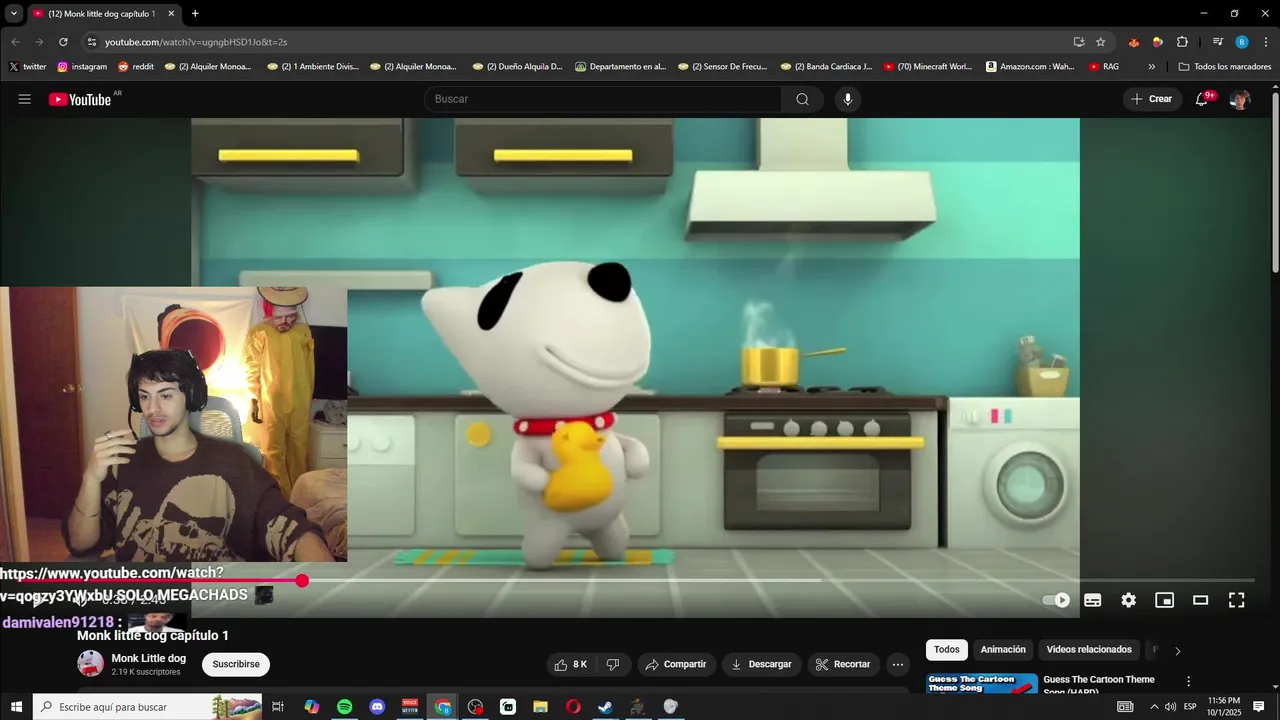Select the Animación filter chip
The height and width of the screenshot is (720, 1280).
[x=1003, y=650]
